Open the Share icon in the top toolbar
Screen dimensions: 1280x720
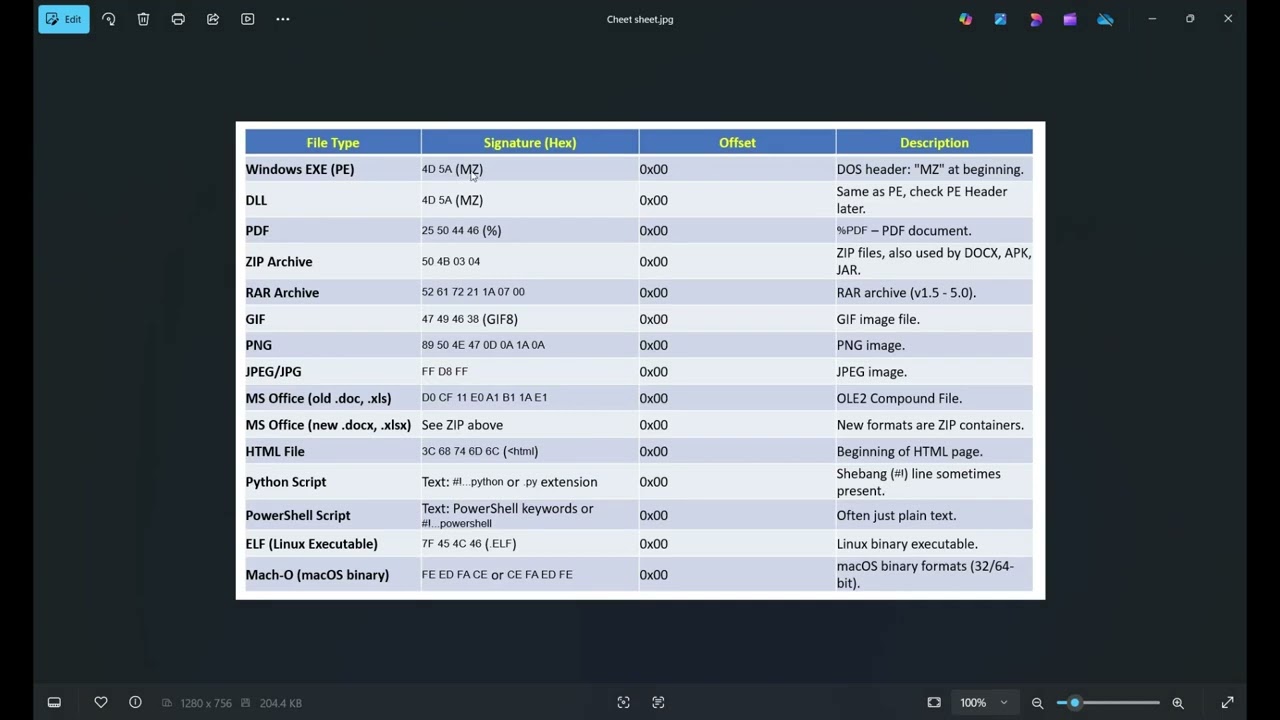pos(213,19)
